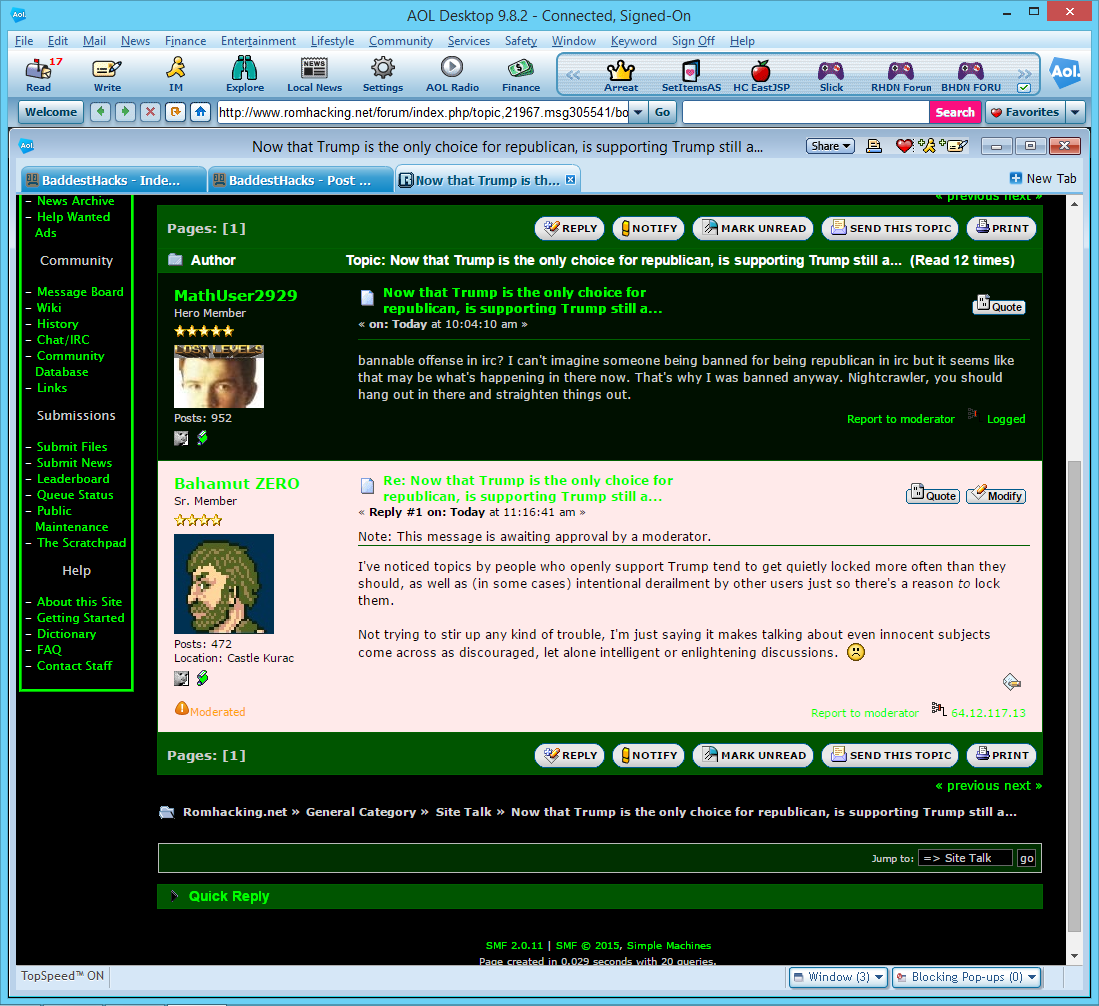Click in the AOL search input field
The width and height of the screenshot is (1099, 1006).
coord(805,112)
